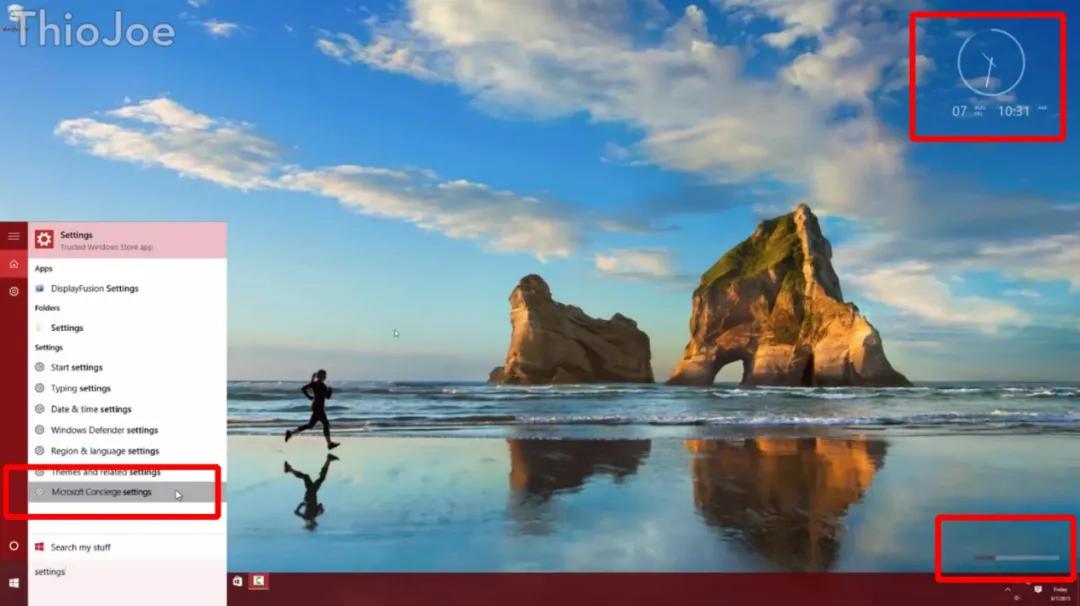Open Windows Defender settings
This screenshot has width=1080, height=606.
coord(97,430)
